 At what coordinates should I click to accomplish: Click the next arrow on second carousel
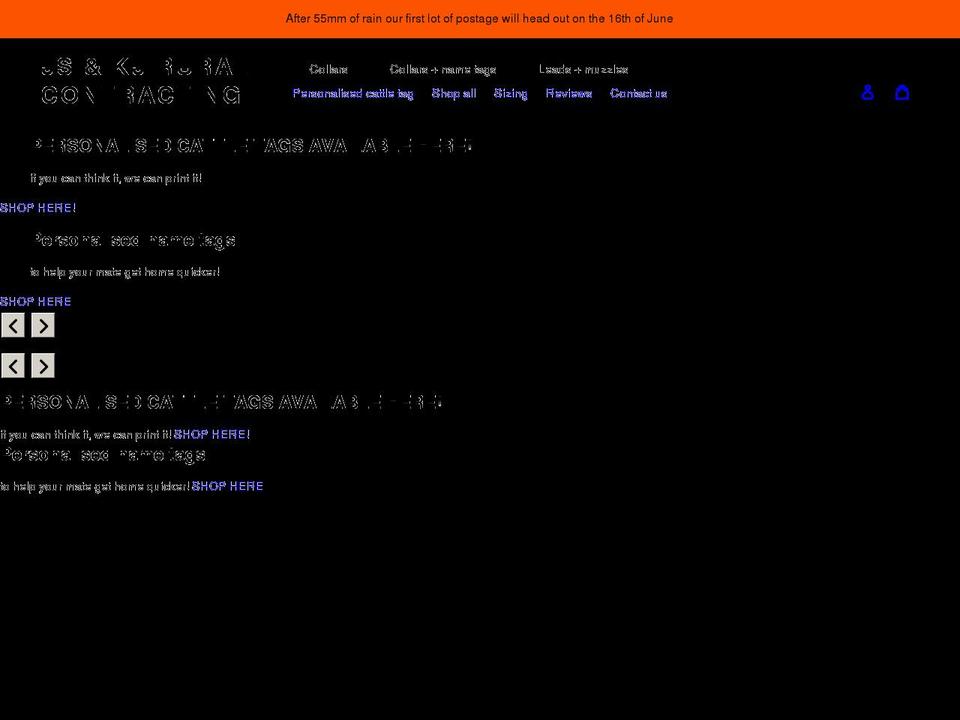(x=42, y=365)
